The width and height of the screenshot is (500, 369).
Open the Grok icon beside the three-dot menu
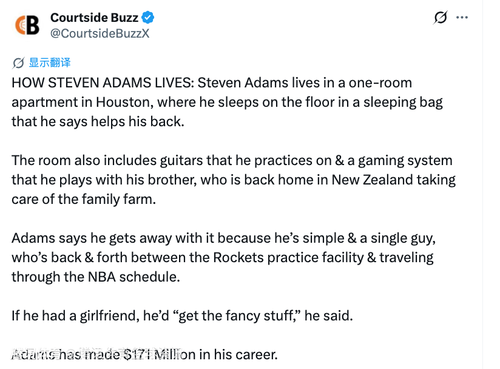[x=440, y=18]
